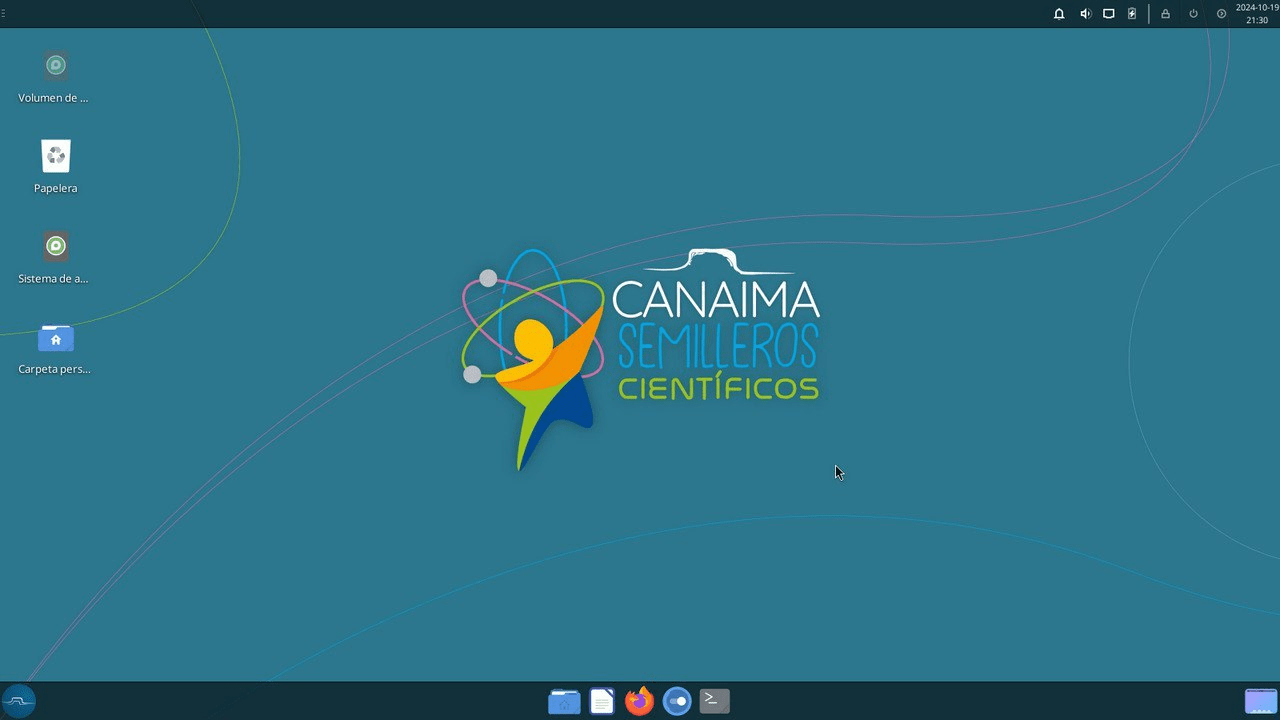Screen dimensions: 1280x720
Task: Expand the panel's circled arrow button
Action: 1221,14
